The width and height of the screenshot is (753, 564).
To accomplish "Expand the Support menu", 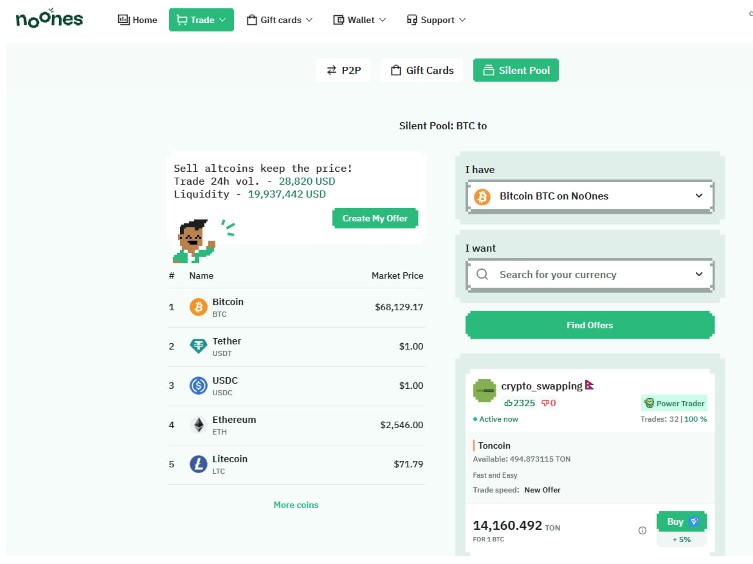I will 436,20.
